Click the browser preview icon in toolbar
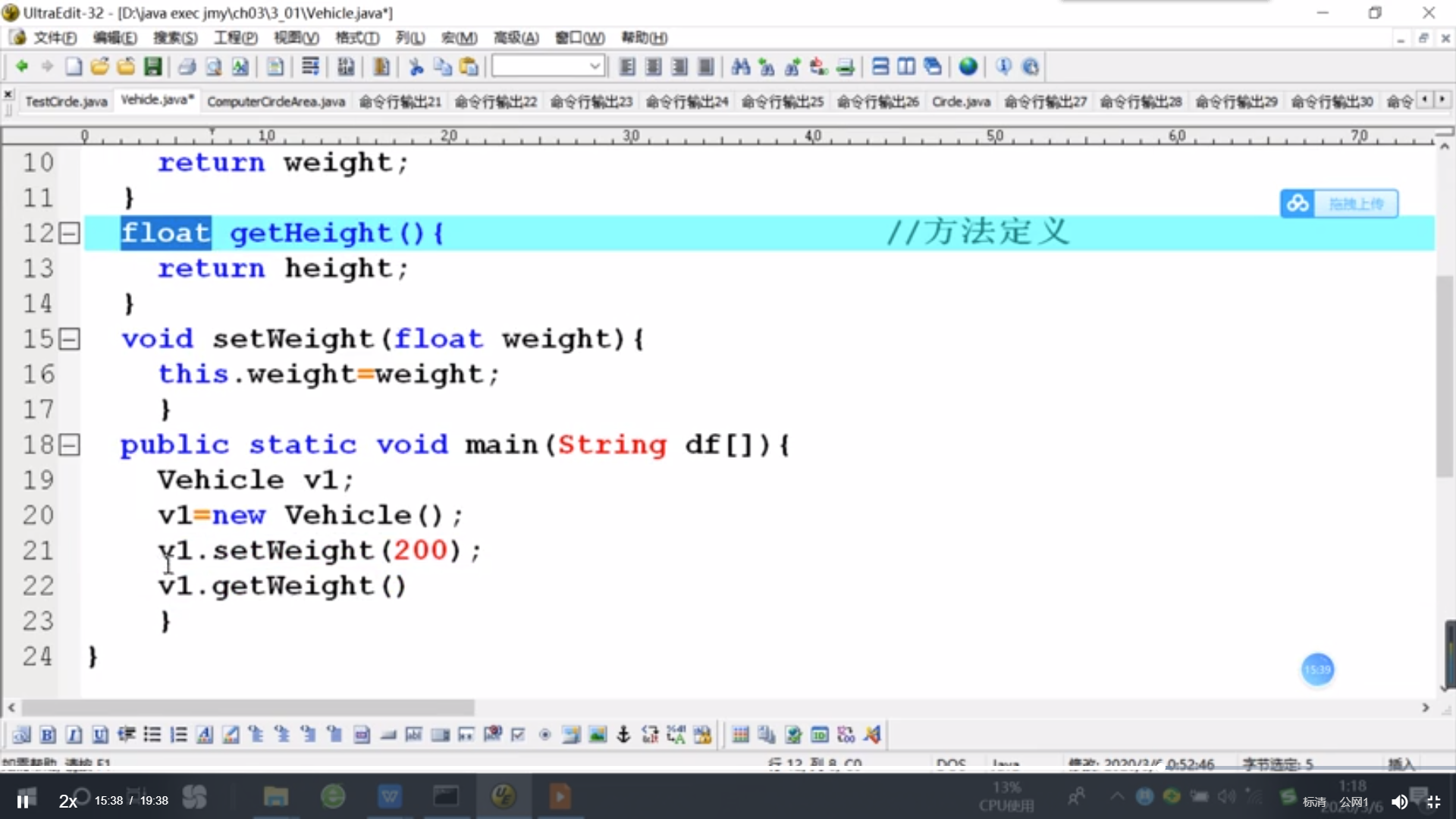This screenshot has width=1456, height=819. pyautogui.click(x=967, y=66)
